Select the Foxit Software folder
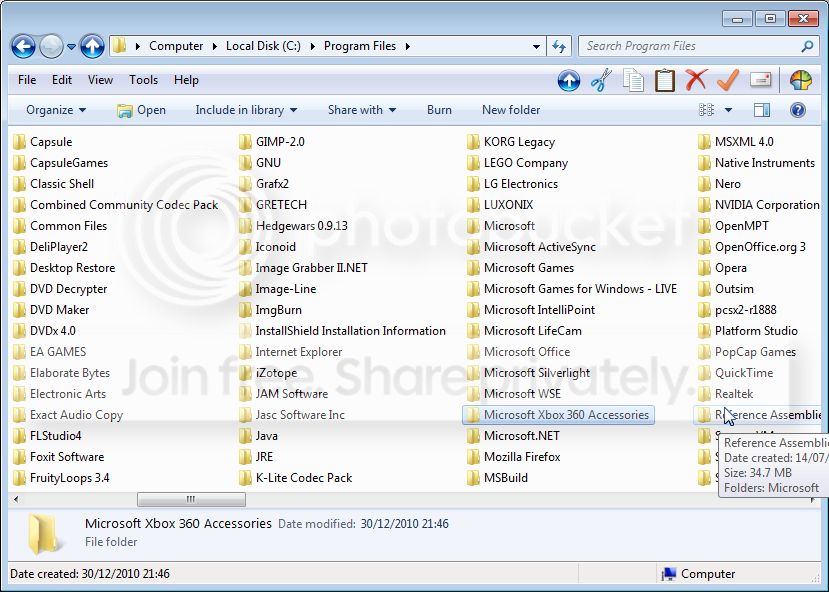This screenshot has width=829, height=592. pos(59,457)
